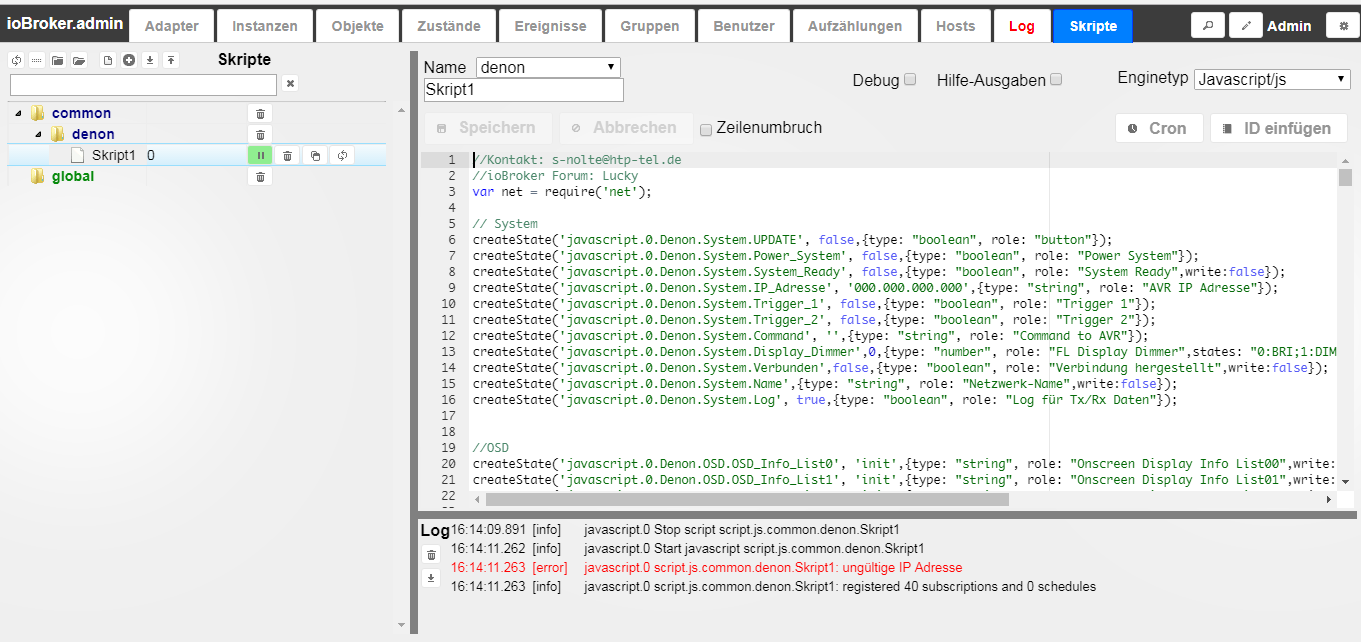Enable the Hilfe-Ausgaben checkbox
This screenshot has height=643, width=1361.
(1056, 80)
